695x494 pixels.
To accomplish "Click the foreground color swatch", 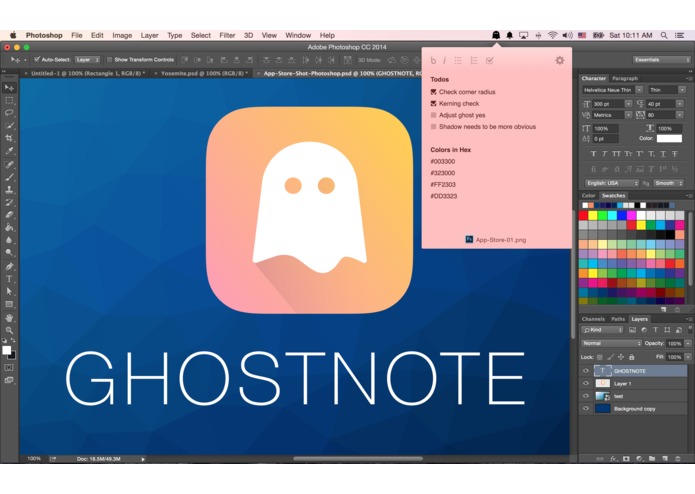I will 7,350.
